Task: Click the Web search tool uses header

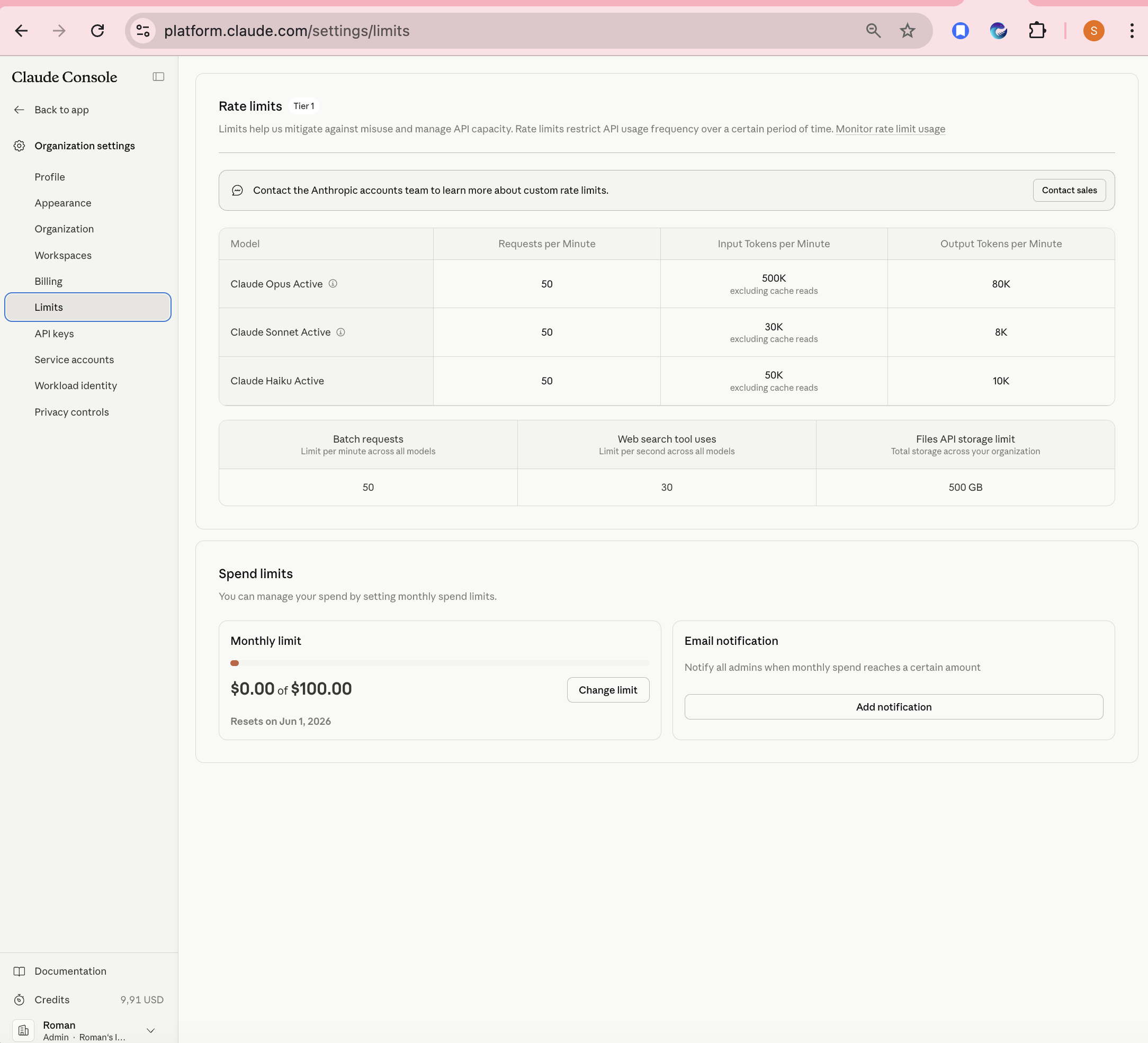Action: [x=666, y=445]
